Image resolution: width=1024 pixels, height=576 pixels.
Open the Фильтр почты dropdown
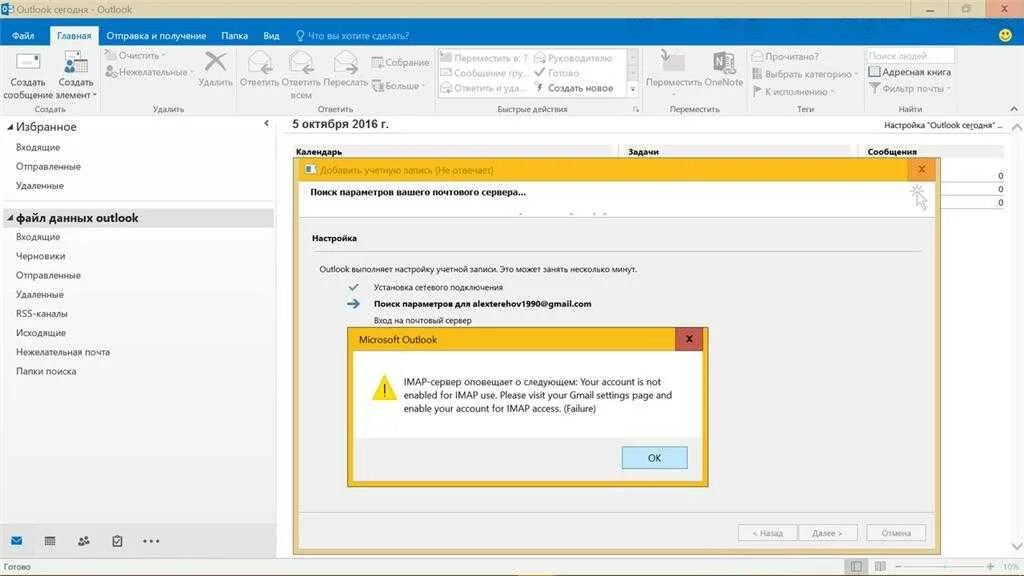(x=910, y=88)
